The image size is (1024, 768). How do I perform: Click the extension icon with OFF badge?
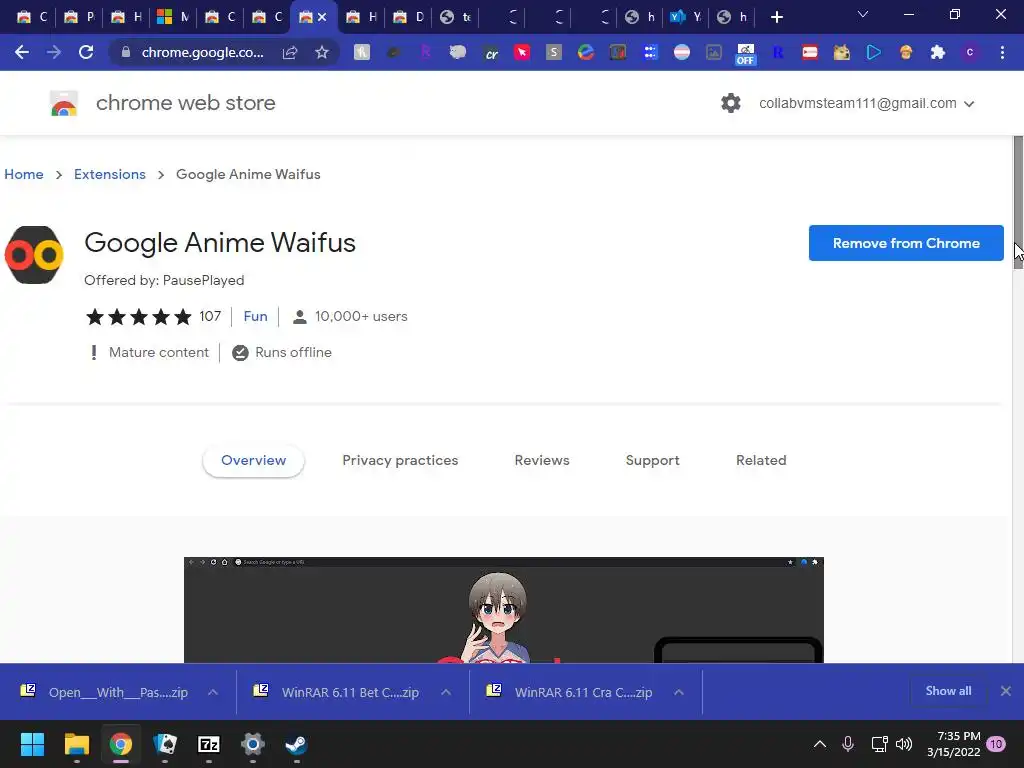pos(745,54)
